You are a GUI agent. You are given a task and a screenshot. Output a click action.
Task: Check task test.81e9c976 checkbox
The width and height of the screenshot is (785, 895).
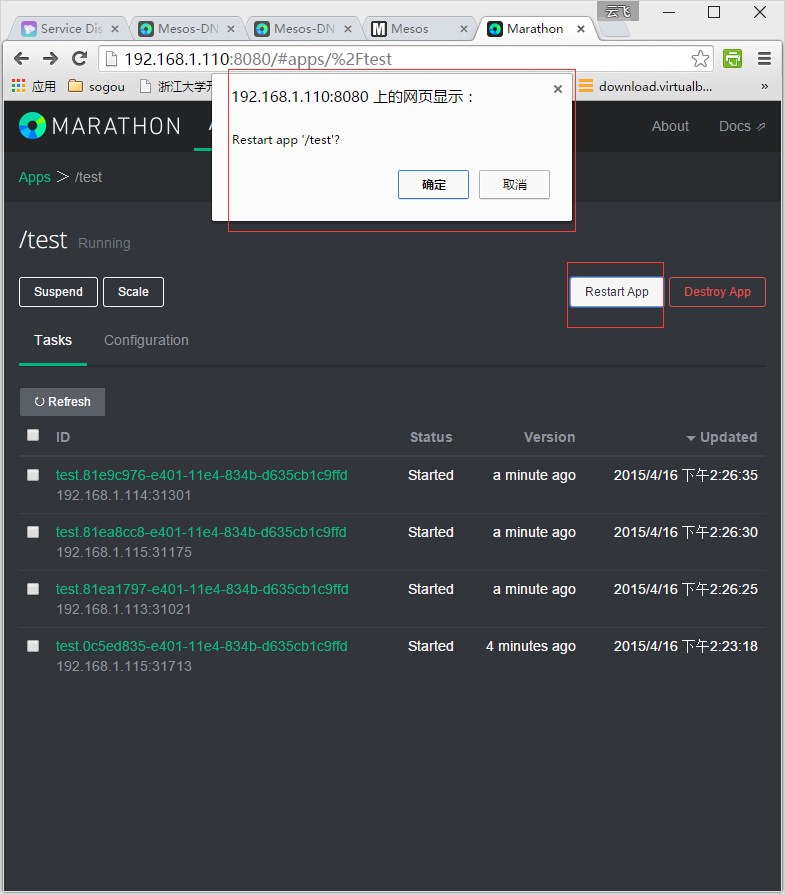pyautogui.click(x=33, y=475)
